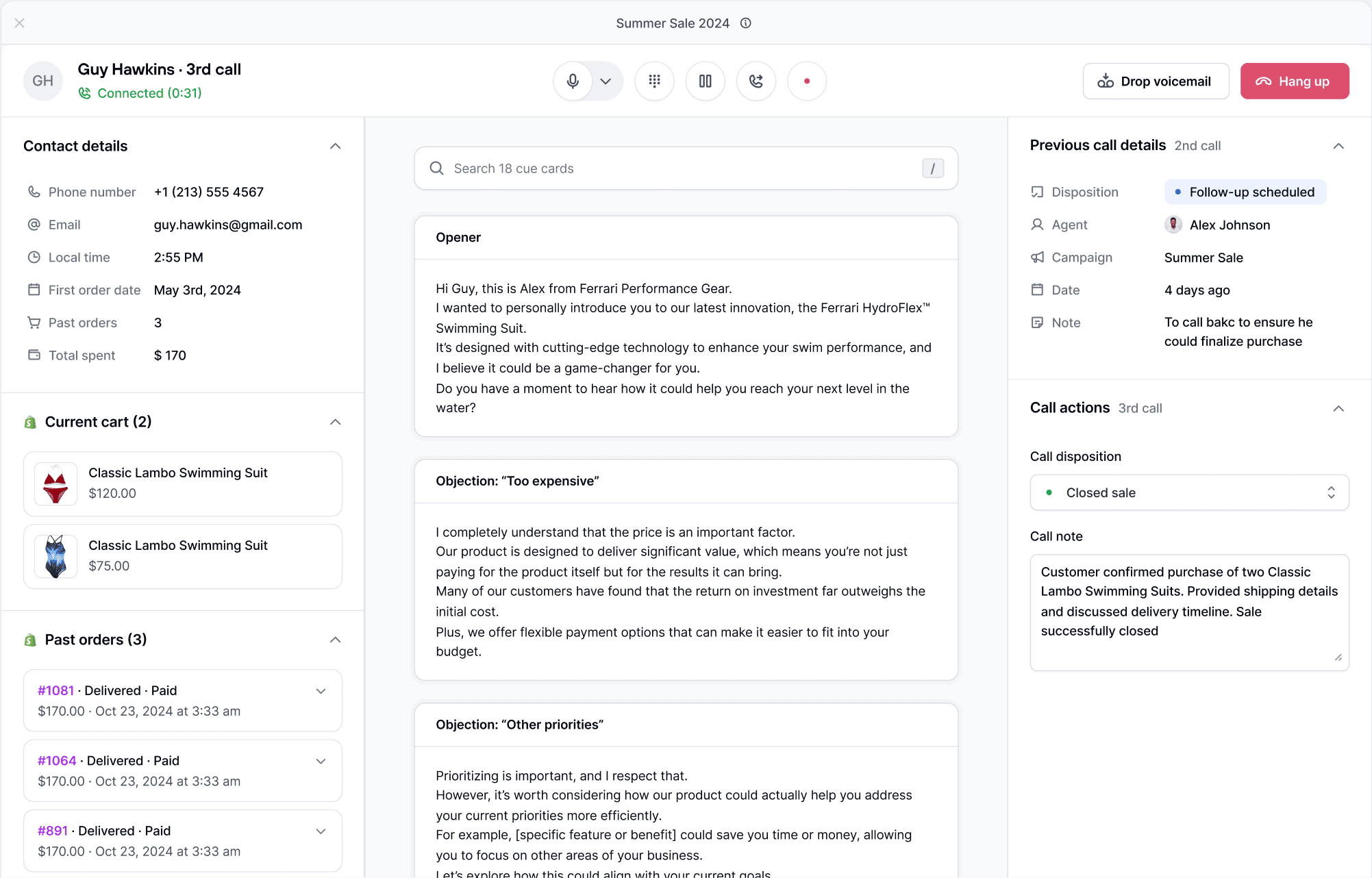Open order #1064 link
Screen dimensions: 1372x878
tap(57, 760)
